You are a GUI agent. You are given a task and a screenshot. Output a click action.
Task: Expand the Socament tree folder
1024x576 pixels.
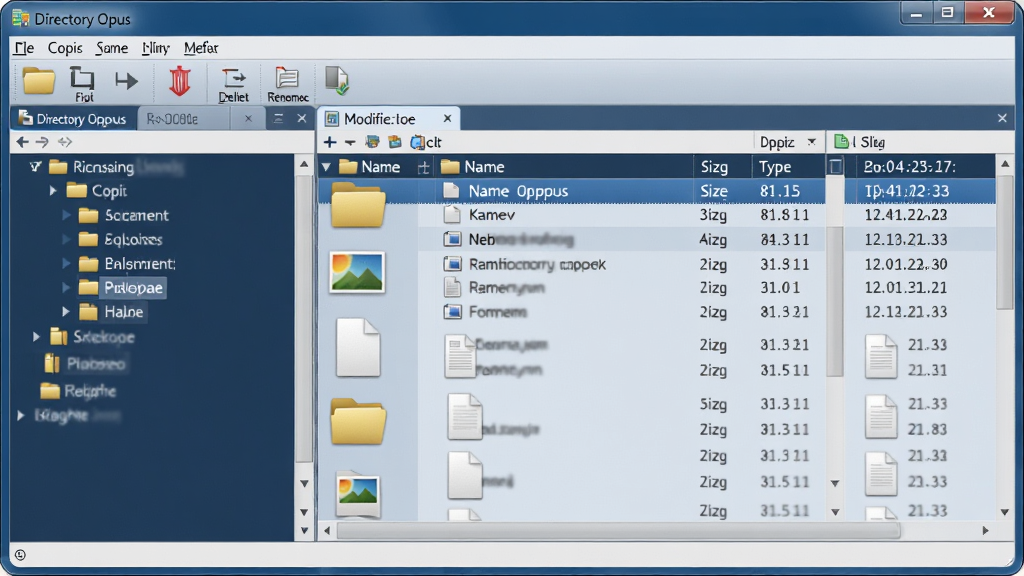[66, 215]
